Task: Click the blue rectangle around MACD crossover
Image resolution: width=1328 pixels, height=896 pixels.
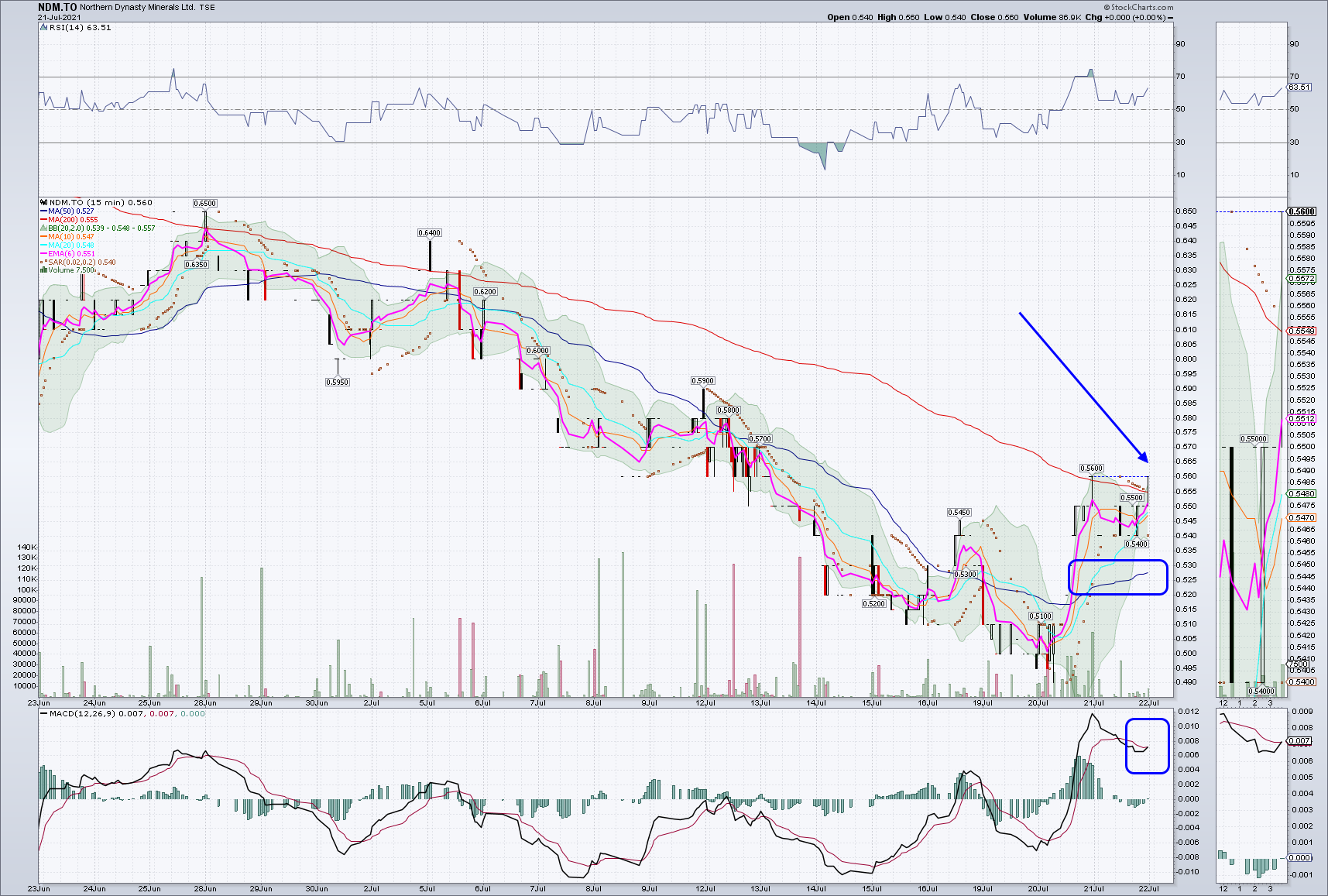Action: [1147, 746]
